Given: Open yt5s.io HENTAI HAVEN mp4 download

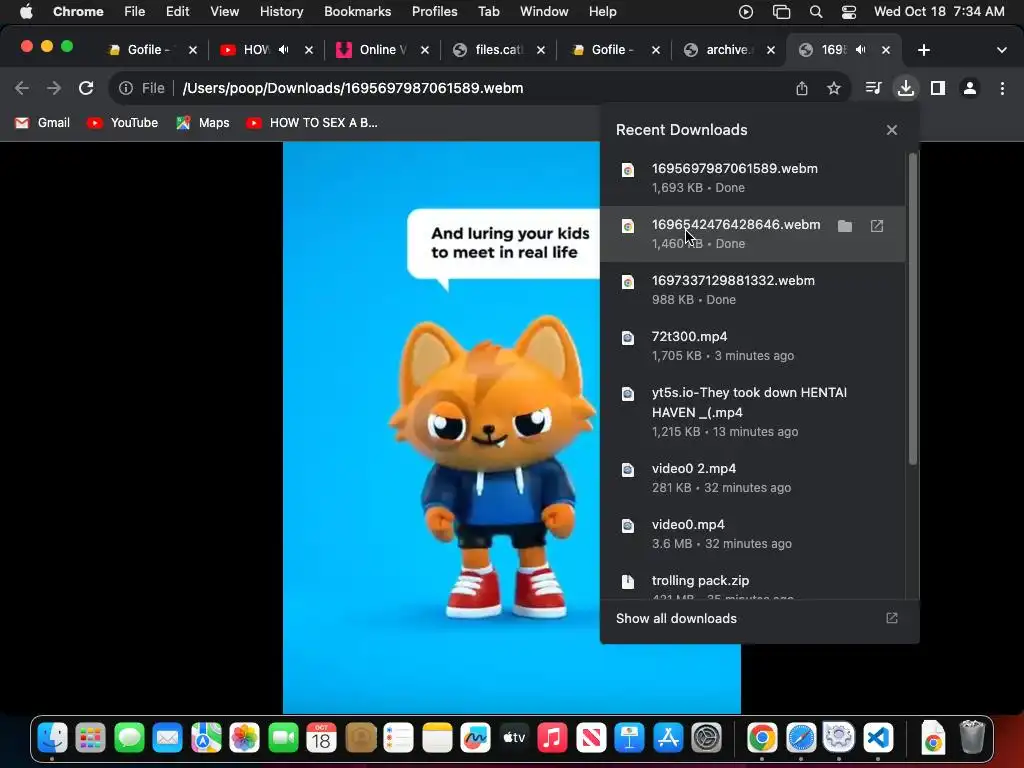Looking at the screenshot, I should point(752,411).
